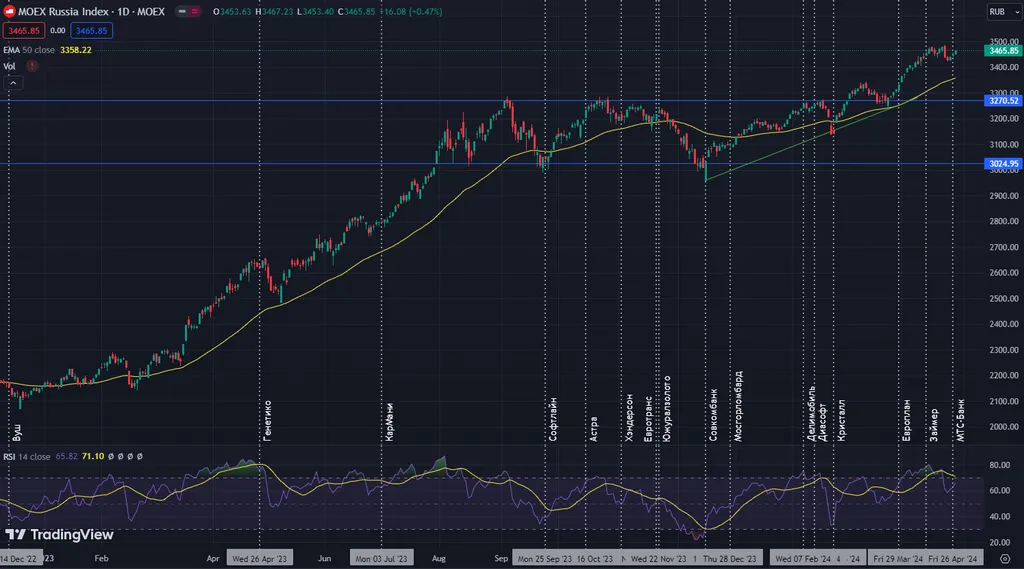Select the Вуш vertical line label

pos(17,432)
